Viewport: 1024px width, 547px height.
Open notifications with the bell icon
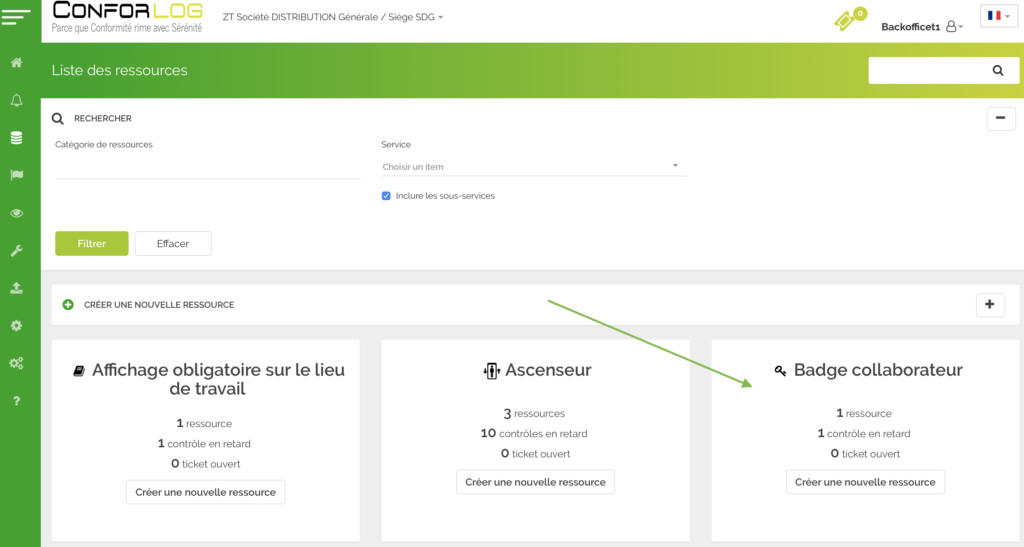(x=17, y=101)
